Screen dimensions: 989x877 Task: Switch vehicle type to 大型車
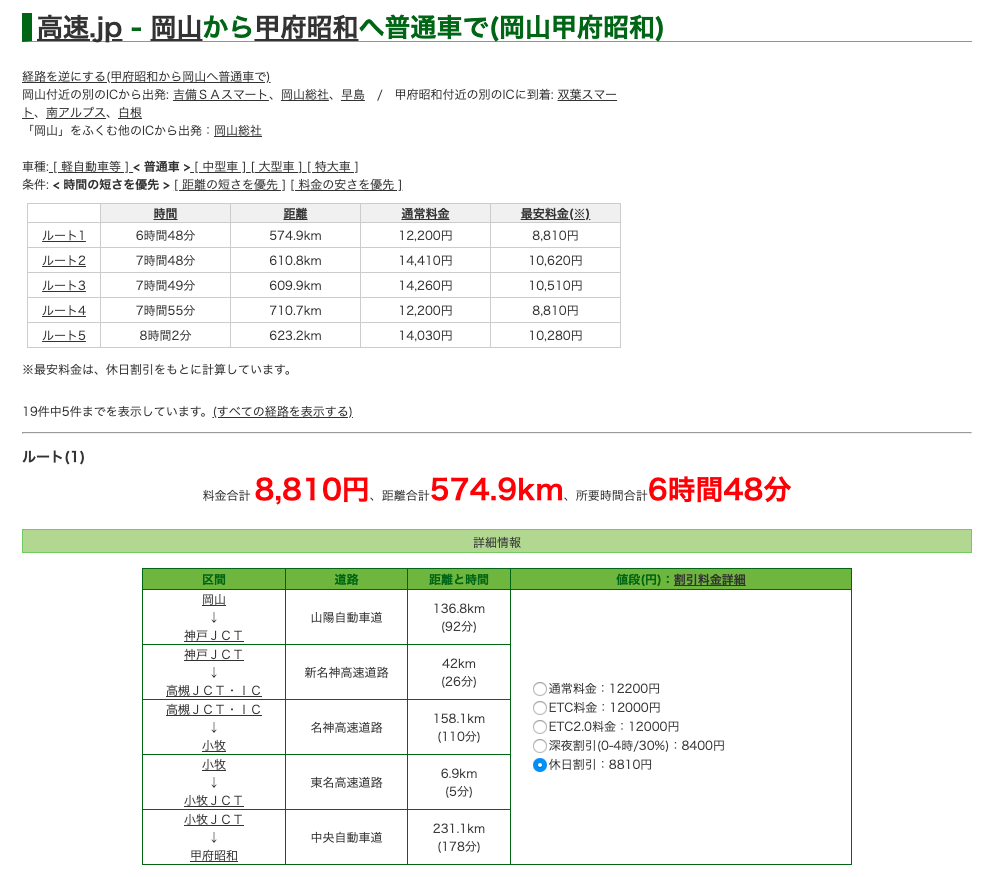coord(276,167)
